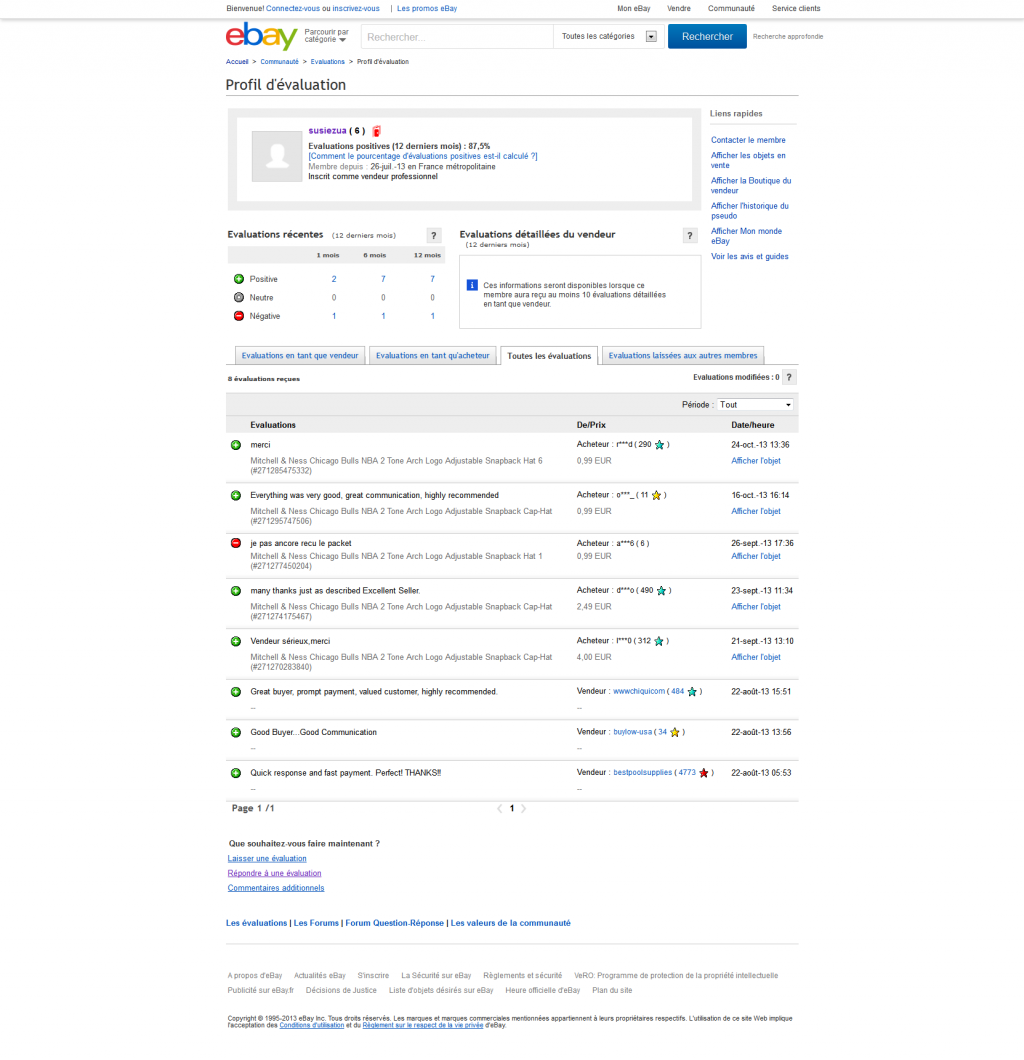Open the buylow-usa seller link
Viewport: 1024px width, 1060px height.
click(x=633, y=732)
